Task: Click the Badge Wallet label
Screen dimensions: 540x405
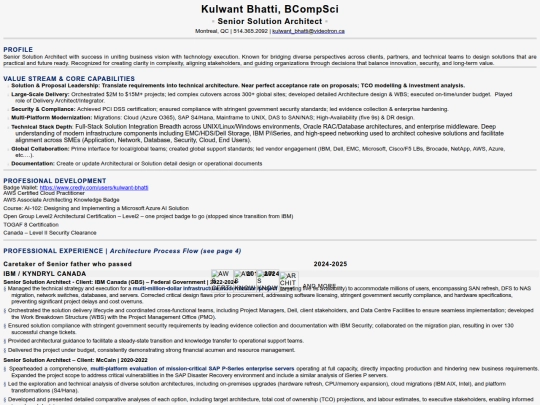Action: 21,188
